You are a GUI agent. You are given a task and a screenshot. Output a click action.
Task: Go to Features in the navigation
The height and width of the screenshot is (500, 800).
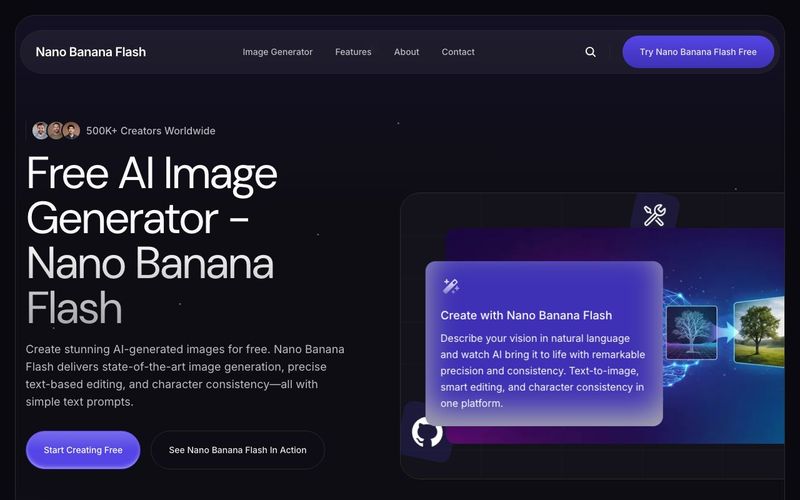(x=353, y=52)
